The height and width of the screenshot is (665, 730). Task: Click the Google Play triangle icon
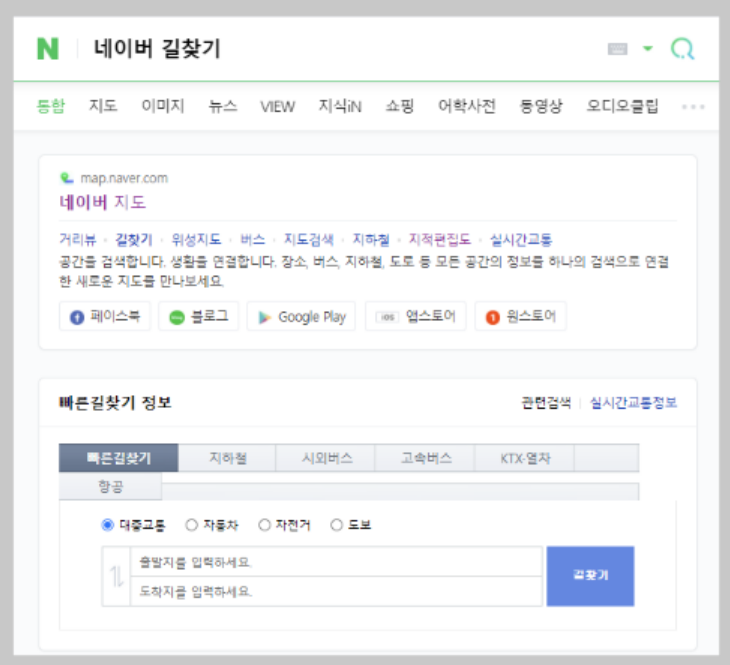tap(264, 317)
